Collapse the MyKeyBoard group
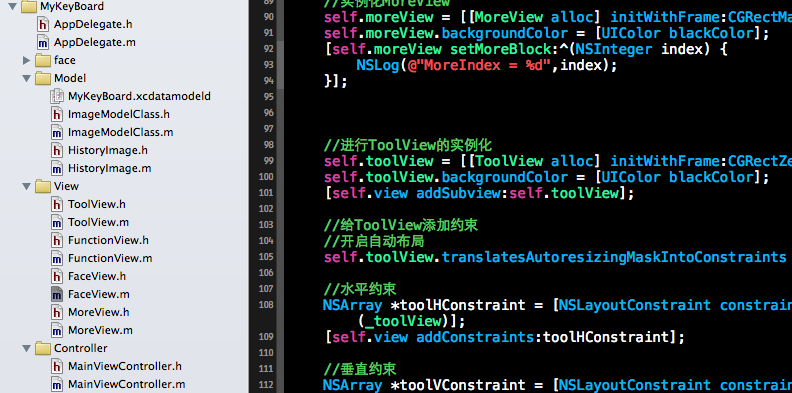792x393 pixels. (12, 7)
